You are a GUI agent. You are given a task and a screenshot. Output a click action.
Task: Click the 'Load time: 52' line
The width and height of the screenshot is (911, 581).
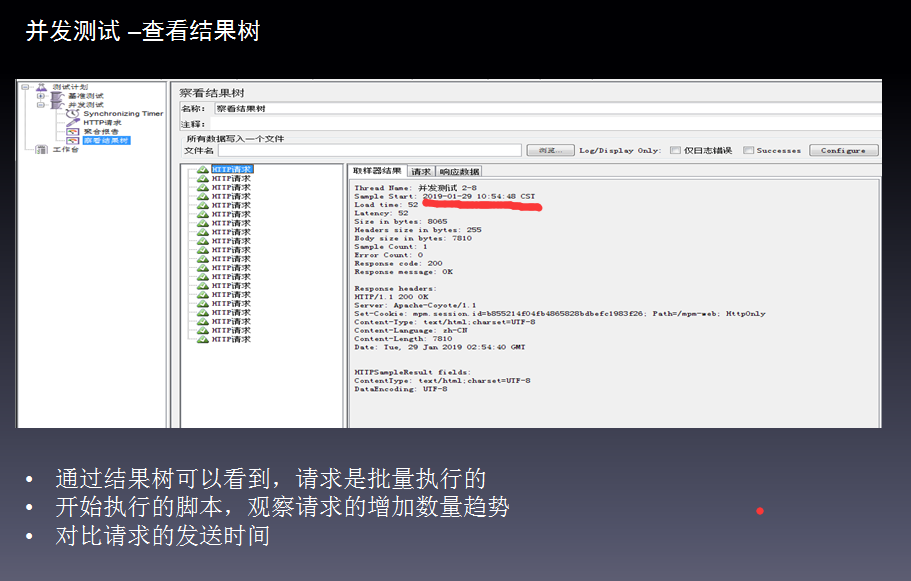tap(386, 205)
